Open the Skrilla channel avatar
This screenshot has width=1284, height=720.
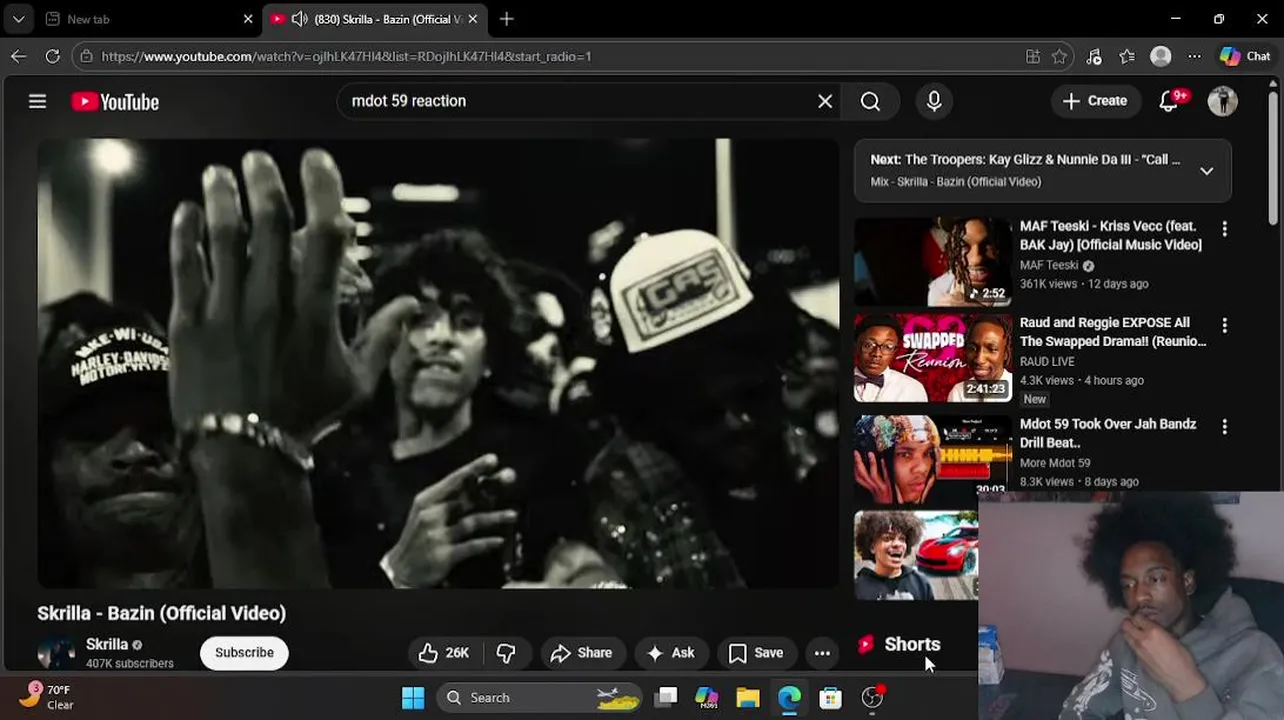point(56,653)
